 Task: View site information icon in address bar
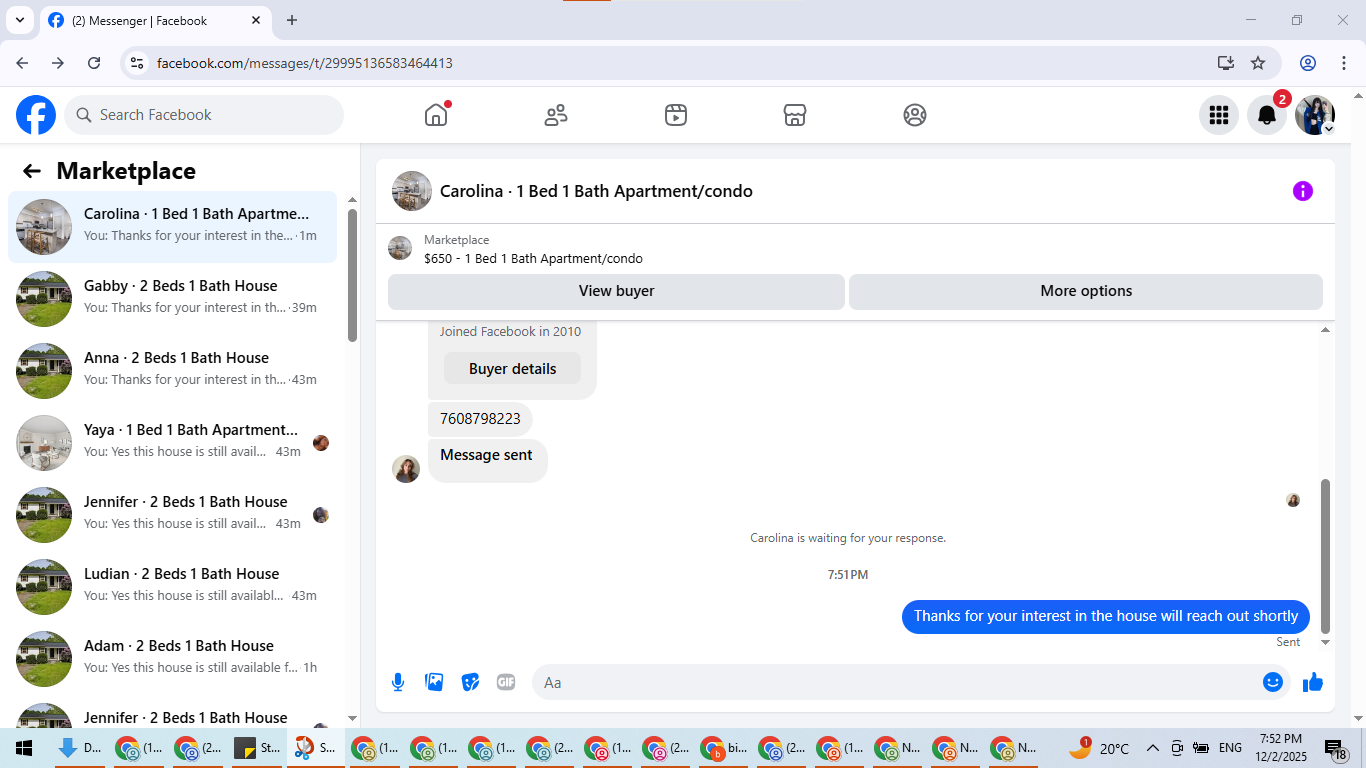[138, 63]
